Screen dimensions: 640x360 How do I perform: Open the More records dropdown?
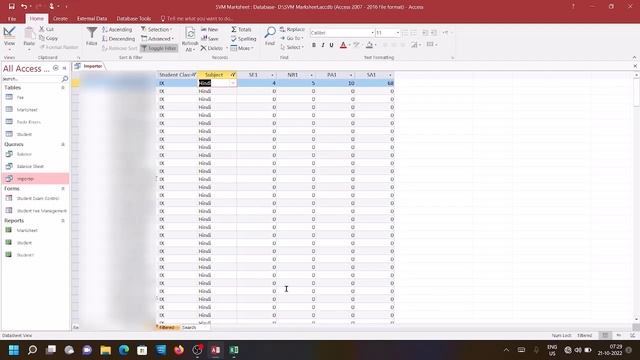click(242, 48)
